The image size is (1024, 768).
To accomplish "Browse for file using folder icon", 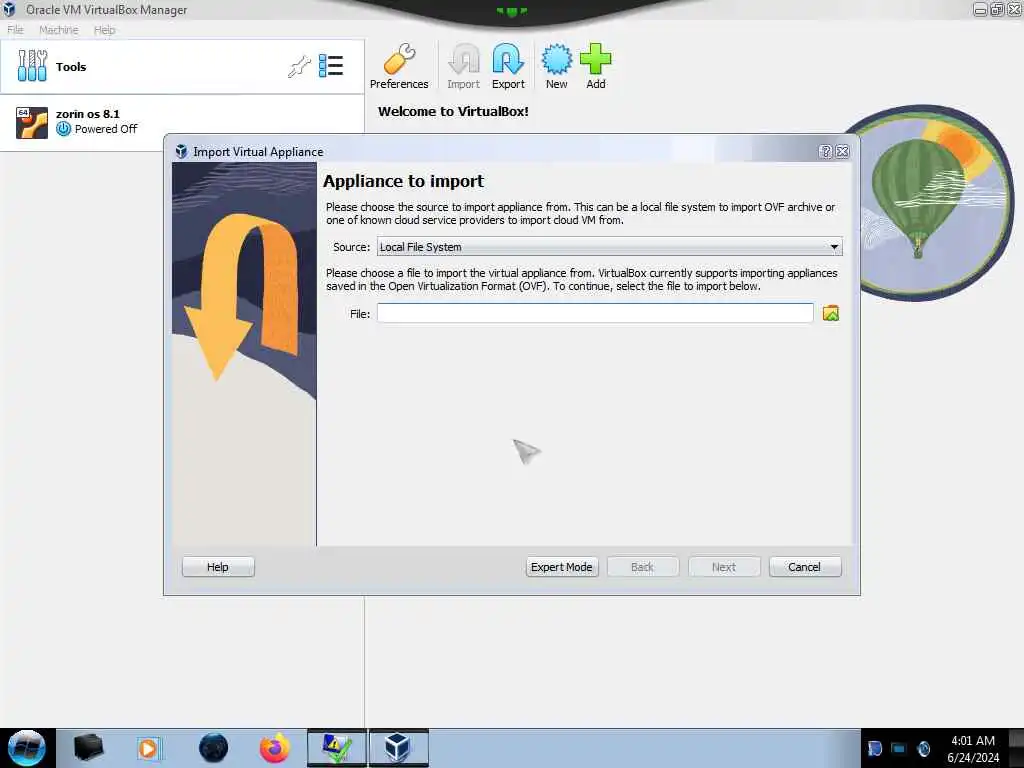I will 831,313.
